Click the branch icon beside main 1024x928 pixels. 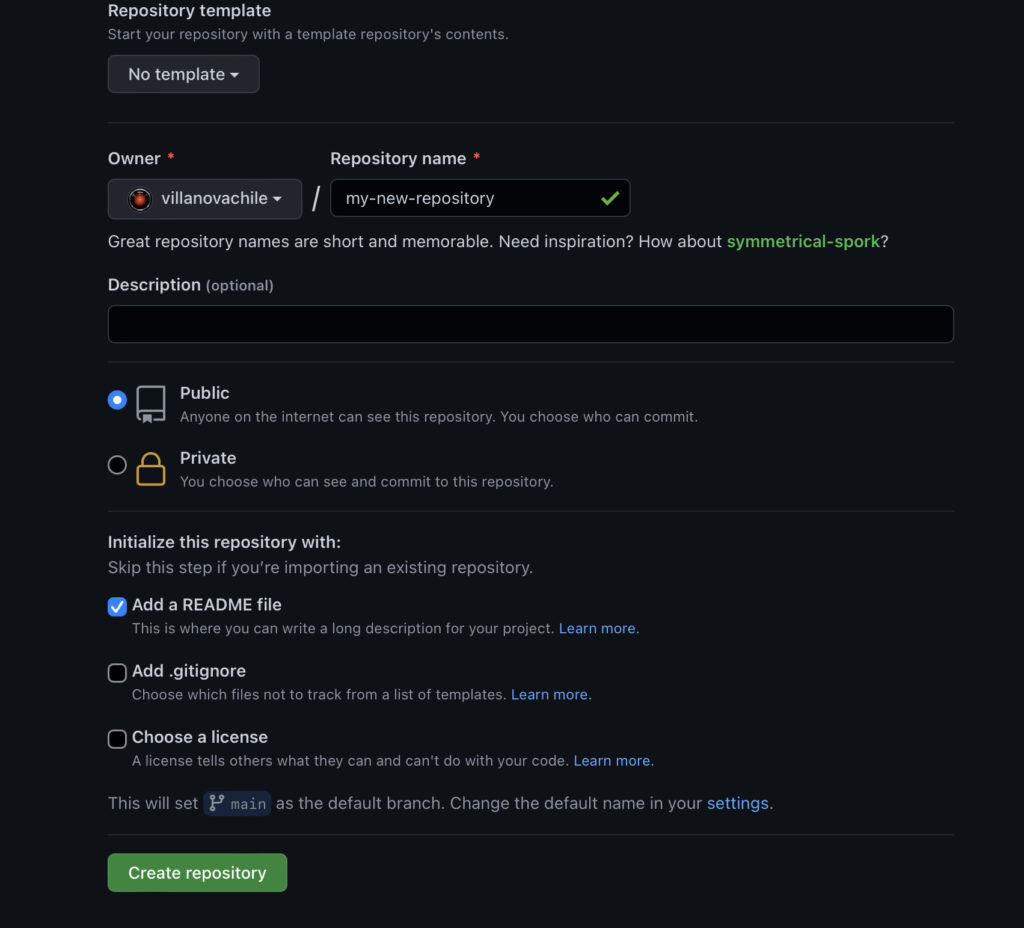(217, 803)
